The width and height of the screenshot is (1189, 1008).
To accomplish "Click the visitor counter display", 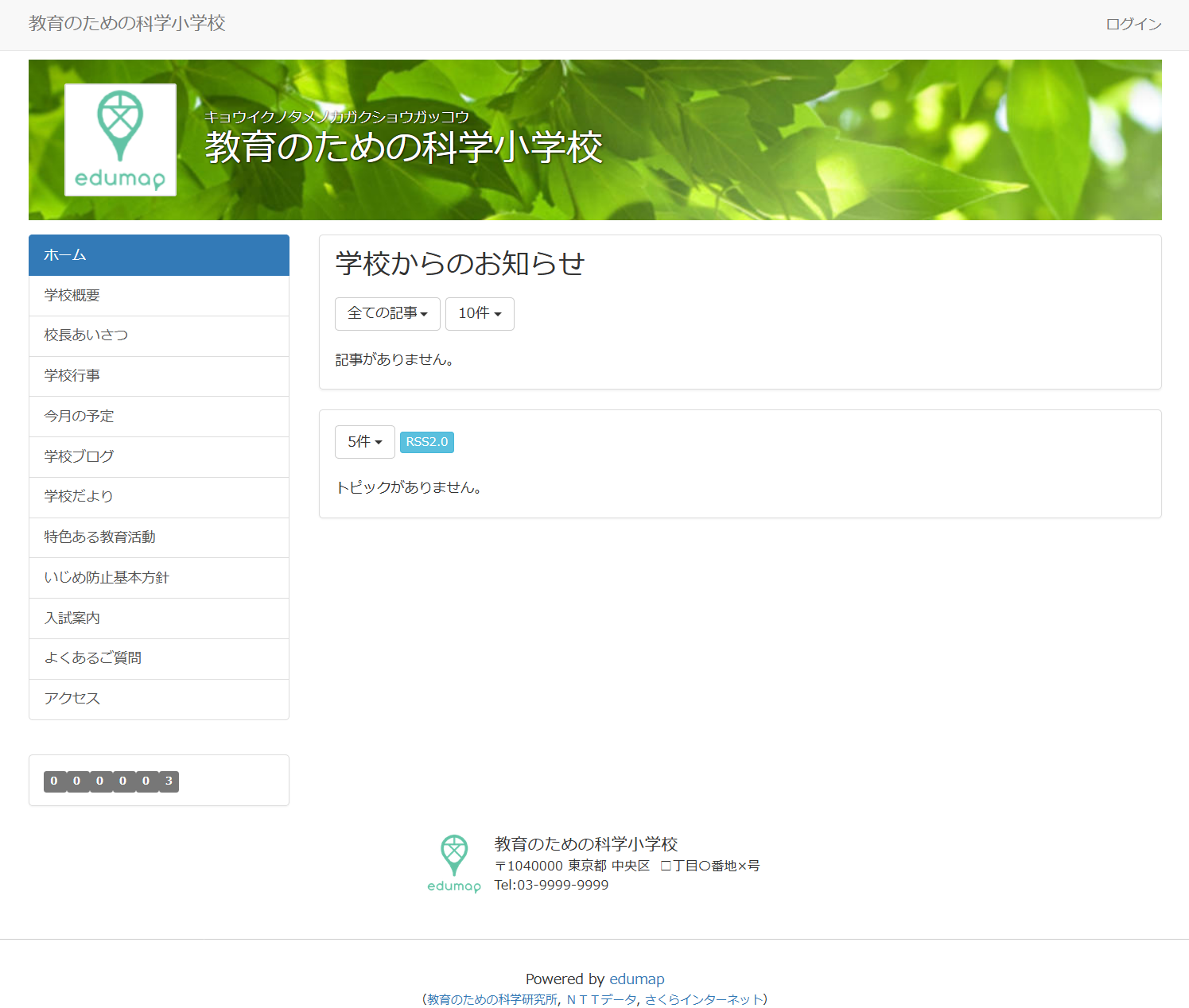I will tap(111, 781).
